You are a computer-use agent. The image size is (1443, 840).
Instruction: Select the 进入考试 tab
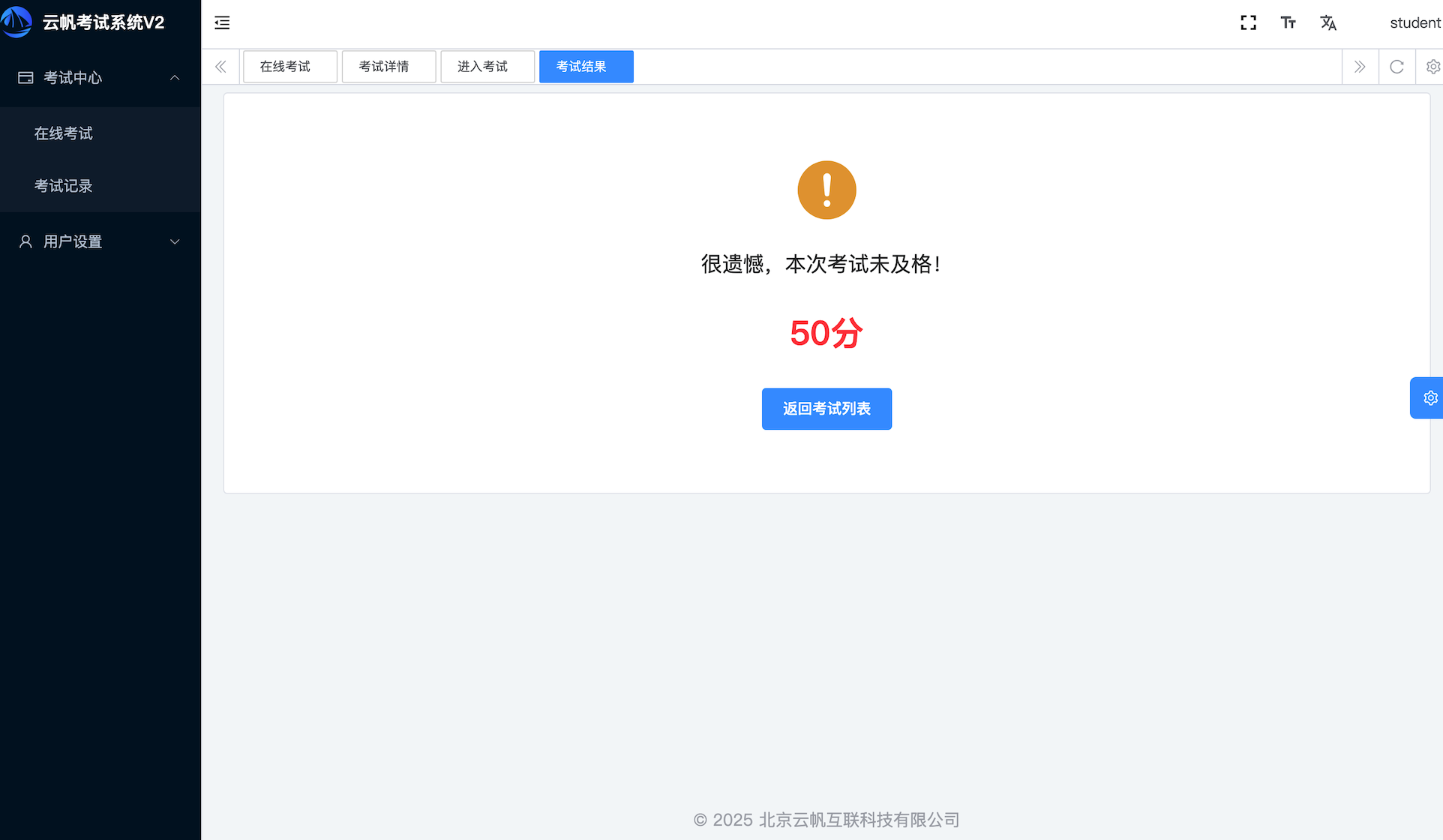click(x=487, y=66)
